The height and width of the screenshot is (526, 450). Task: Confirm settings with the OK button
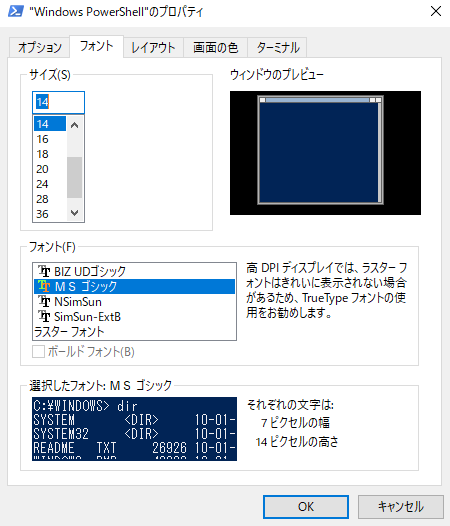coord(306,507)
